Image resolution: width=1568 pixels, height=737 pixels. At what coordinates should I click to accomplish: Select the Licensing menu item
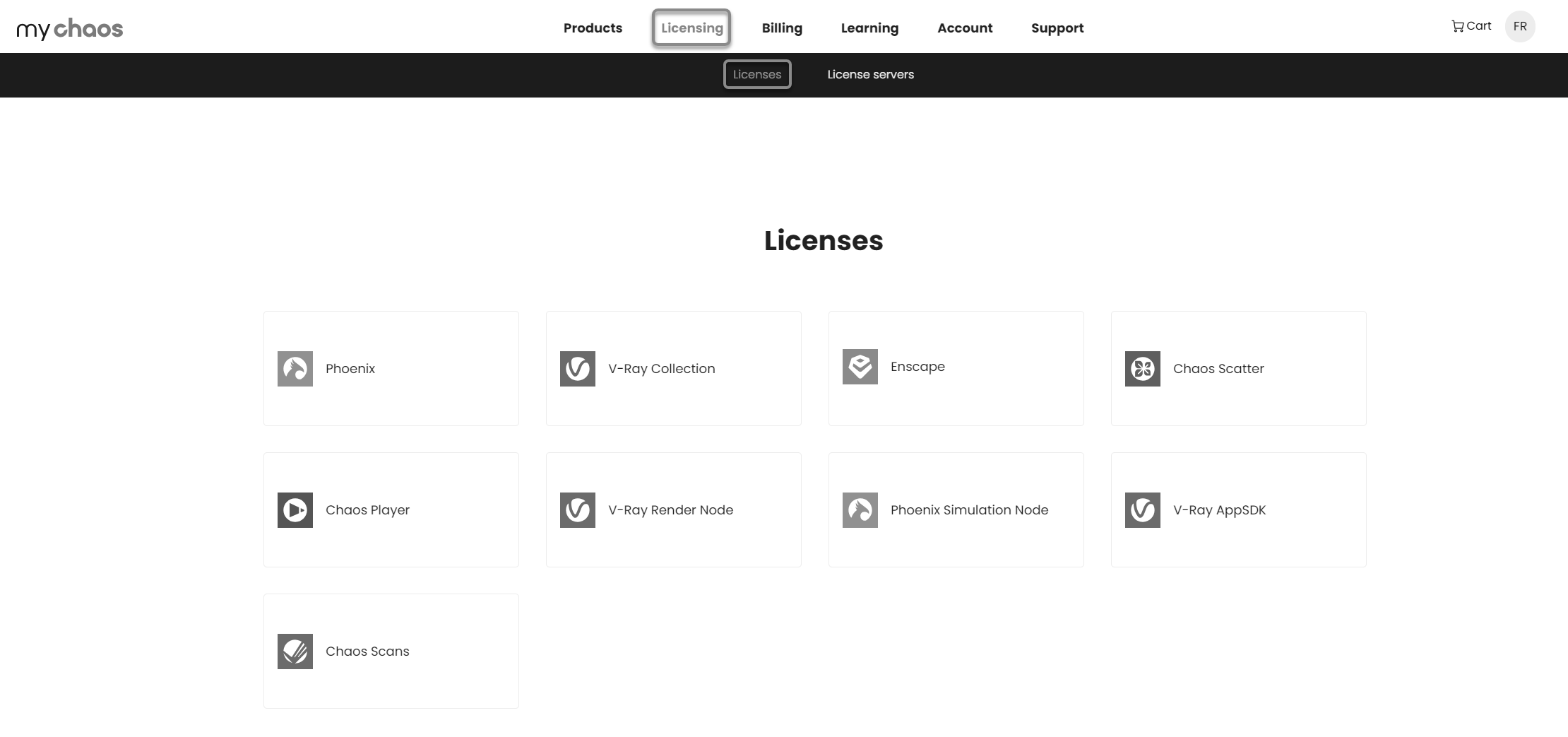[691, 28]
